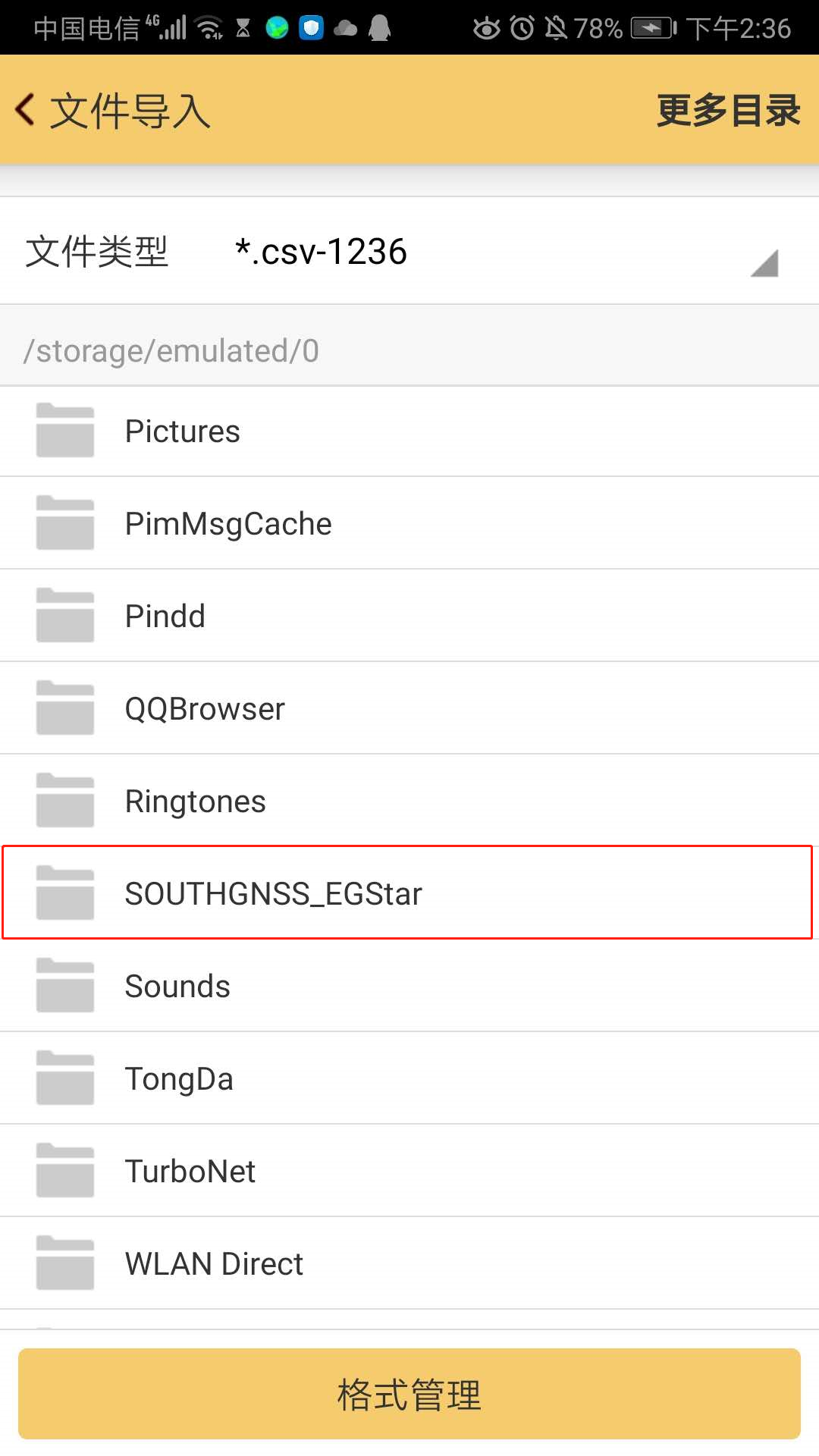819x1456 pixels.
Task: Tap the /storage/emulated/0 path bar
Action: click(171, 351)
